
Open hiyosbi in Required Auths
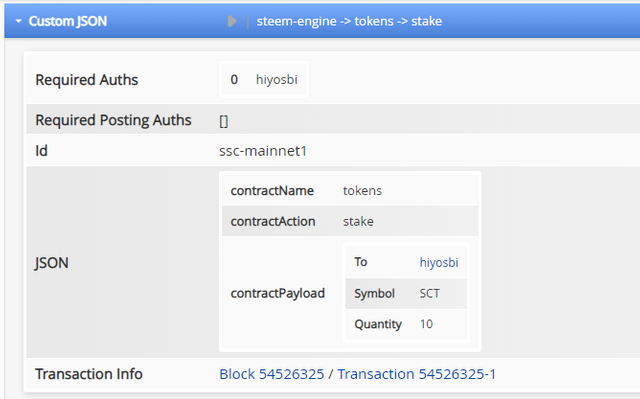tap(276, 80)
